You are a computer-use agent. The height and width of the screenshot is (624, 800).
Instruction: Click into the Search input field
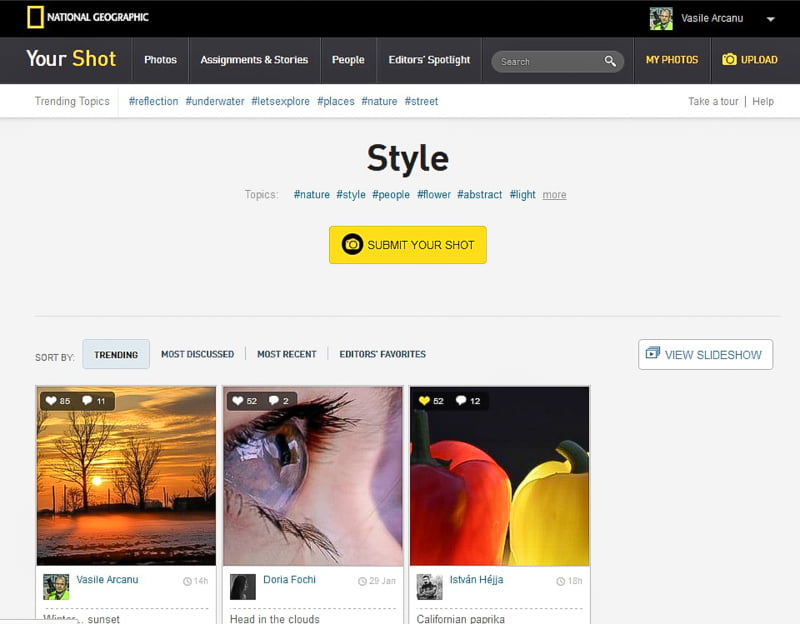pos(548,61)
